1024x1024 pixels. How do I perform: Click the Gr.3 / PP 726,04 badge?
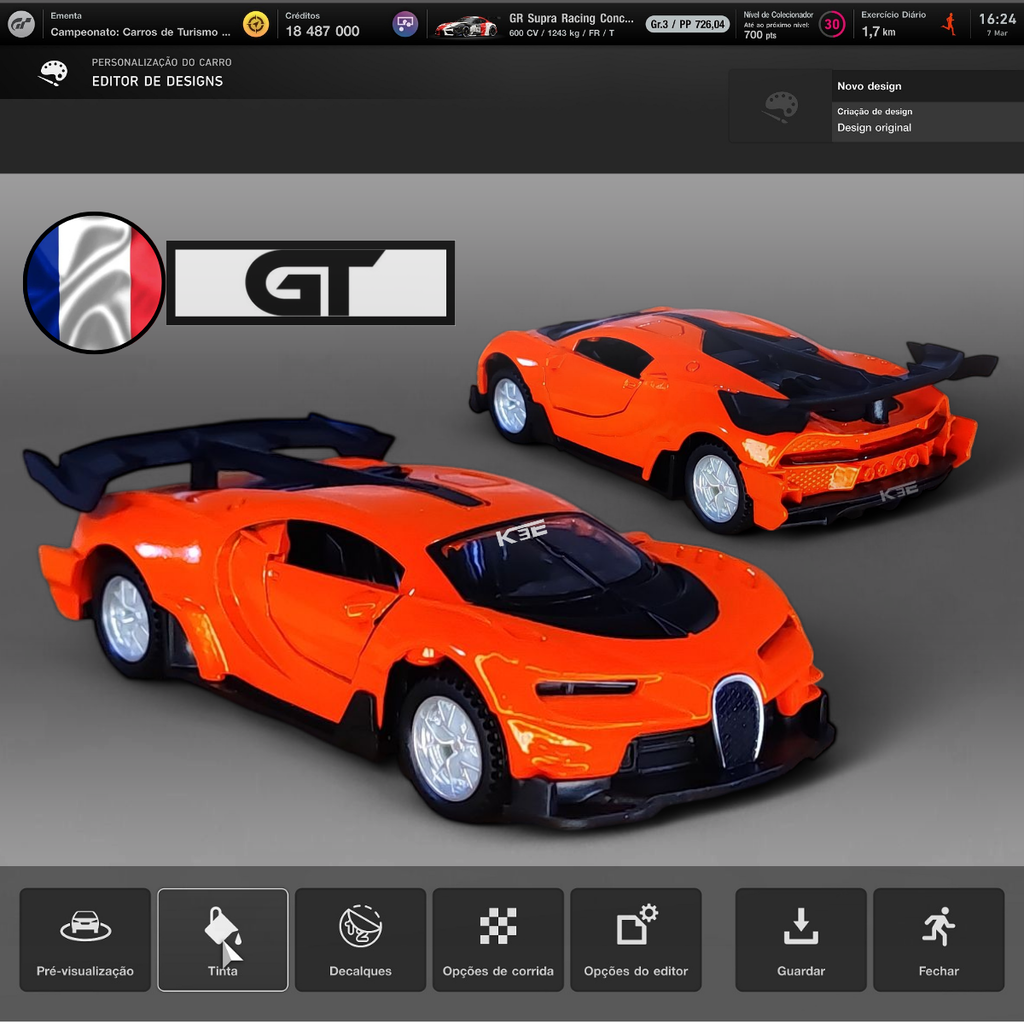click(688, 24)
